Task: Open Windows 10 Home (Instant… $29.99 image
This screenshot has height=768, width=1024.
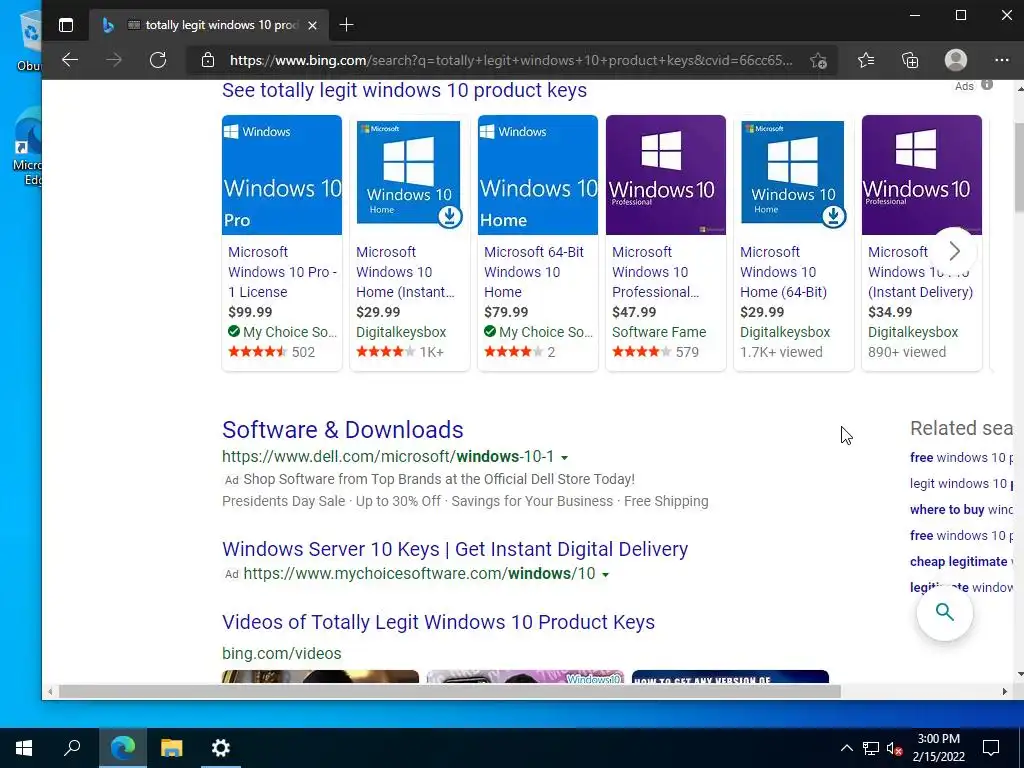Action: tap(409, 175)
